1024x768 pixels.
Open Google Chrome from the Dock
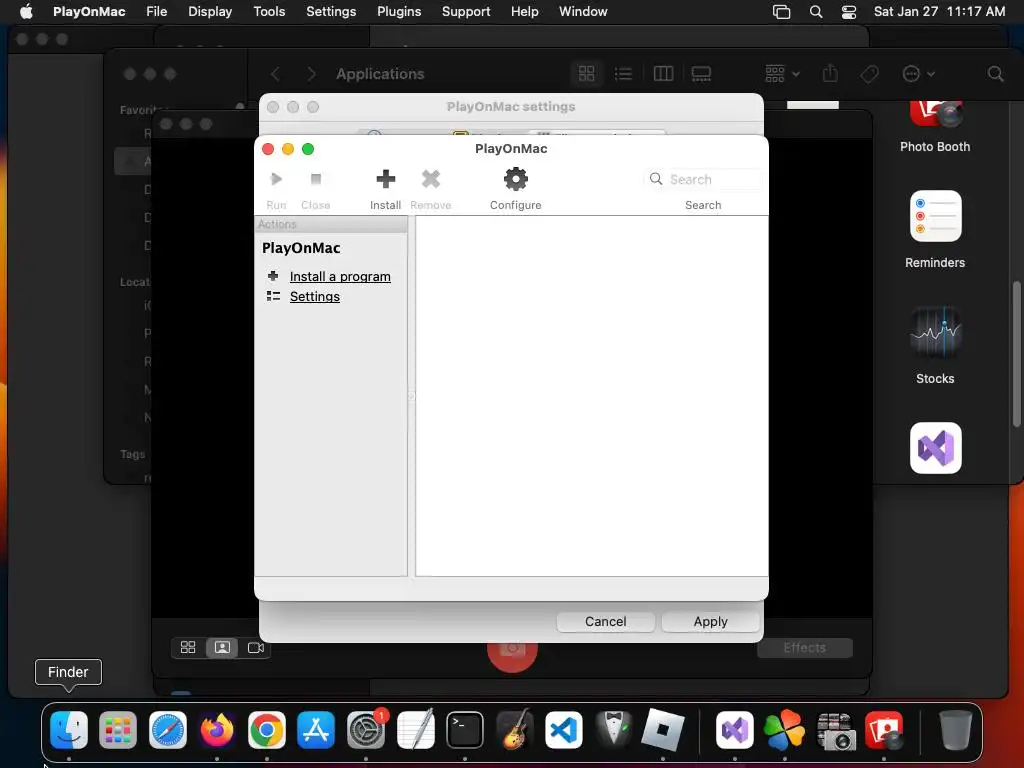click(266, 729)
